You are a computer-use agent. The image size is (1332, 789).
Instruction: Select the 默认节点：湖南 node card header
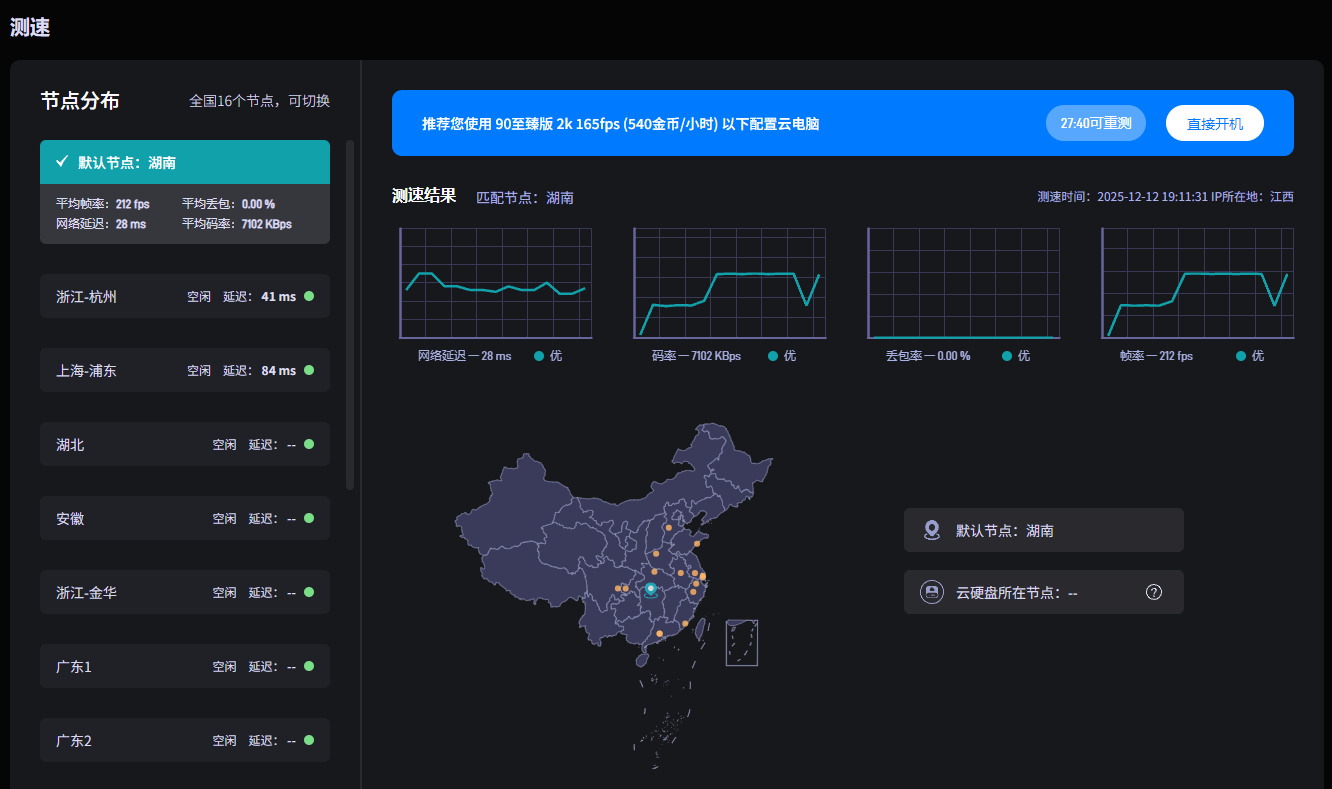tap(185, 162)
